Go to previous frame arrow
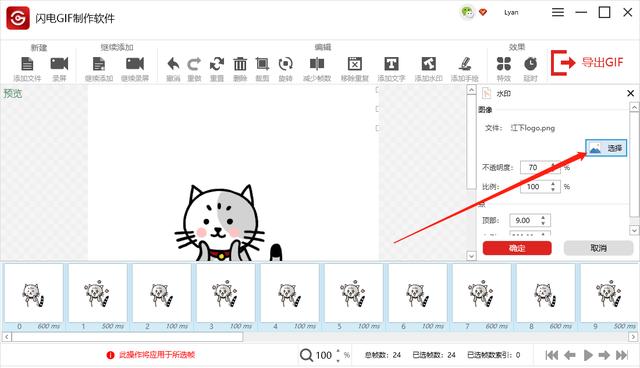Viewport: 640px width, 368px height. 570,355
